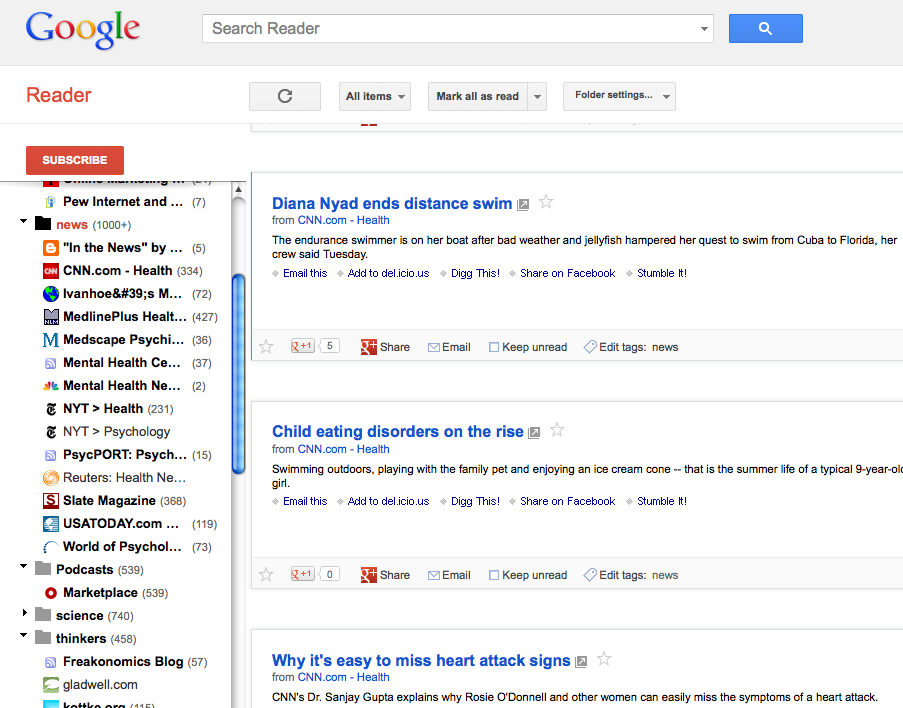Click the sidebar scrollbar thumb

(238, 374)
